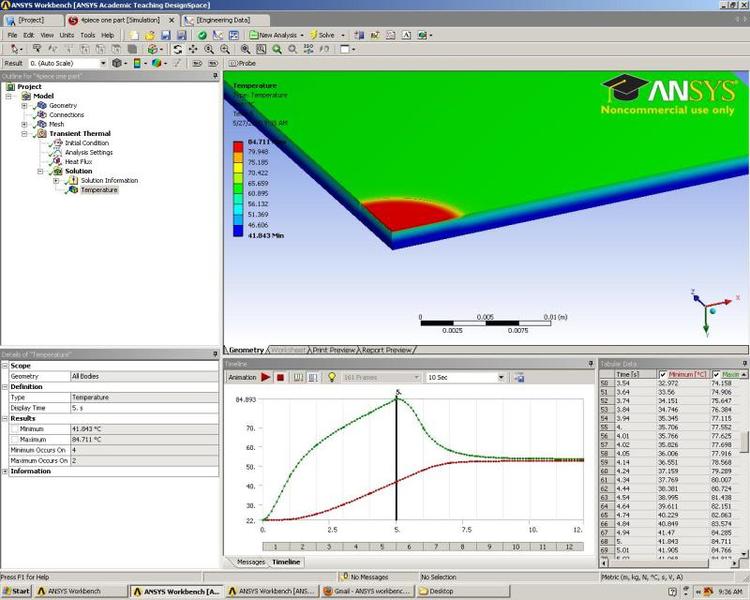Toggle the Minimum result checkbox in Details
This screenshot has width=750, height=600.
tap(14, 429)
